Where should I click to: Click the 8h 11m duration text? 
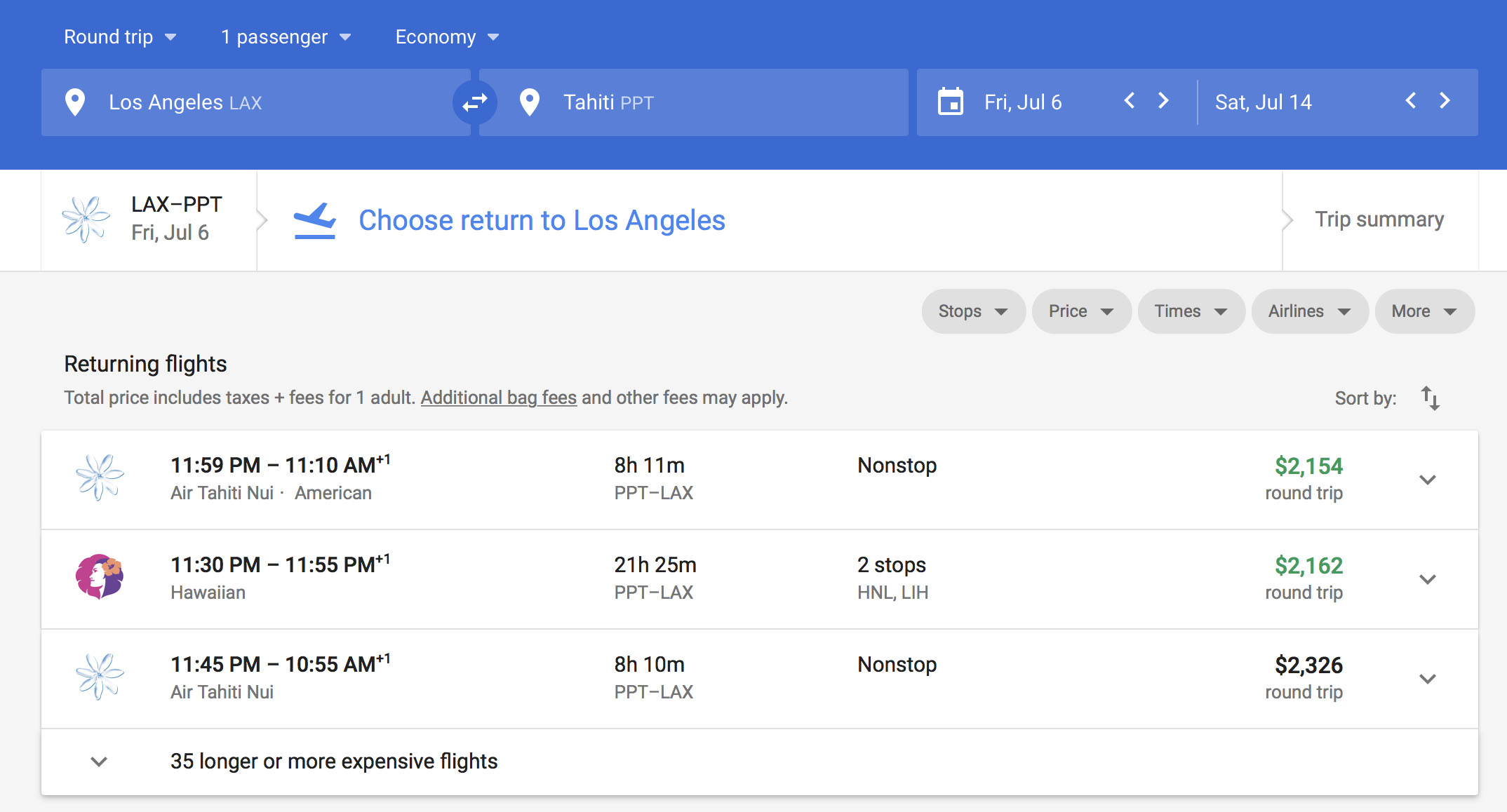[650, 465]
